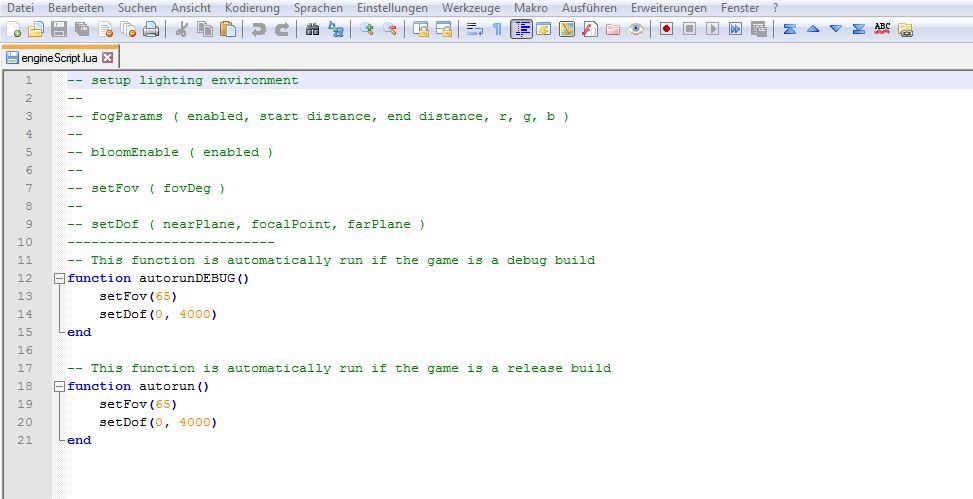Click the Close All documents icon
Image resolution: width=973 pixels, height=499 pixels.
click(x=128, y=29)
